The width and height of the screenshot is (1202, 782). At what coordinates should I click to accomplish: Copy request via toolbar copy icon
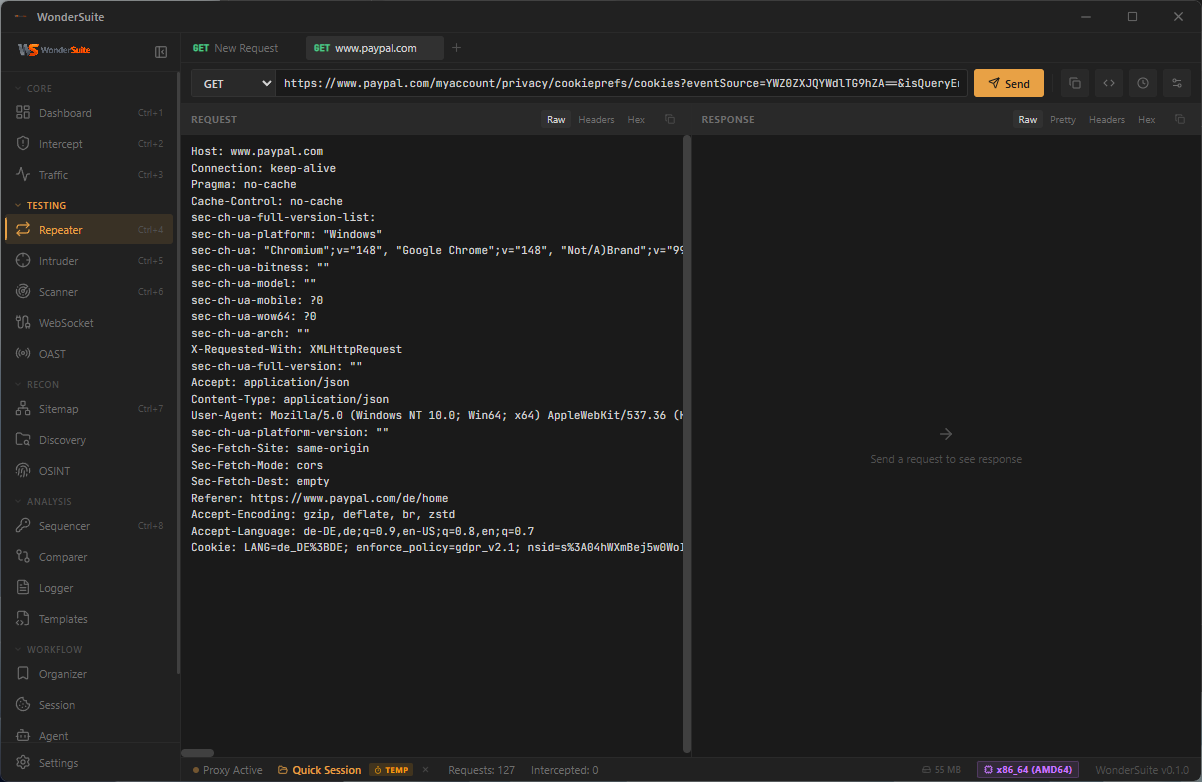(1075, 83)
